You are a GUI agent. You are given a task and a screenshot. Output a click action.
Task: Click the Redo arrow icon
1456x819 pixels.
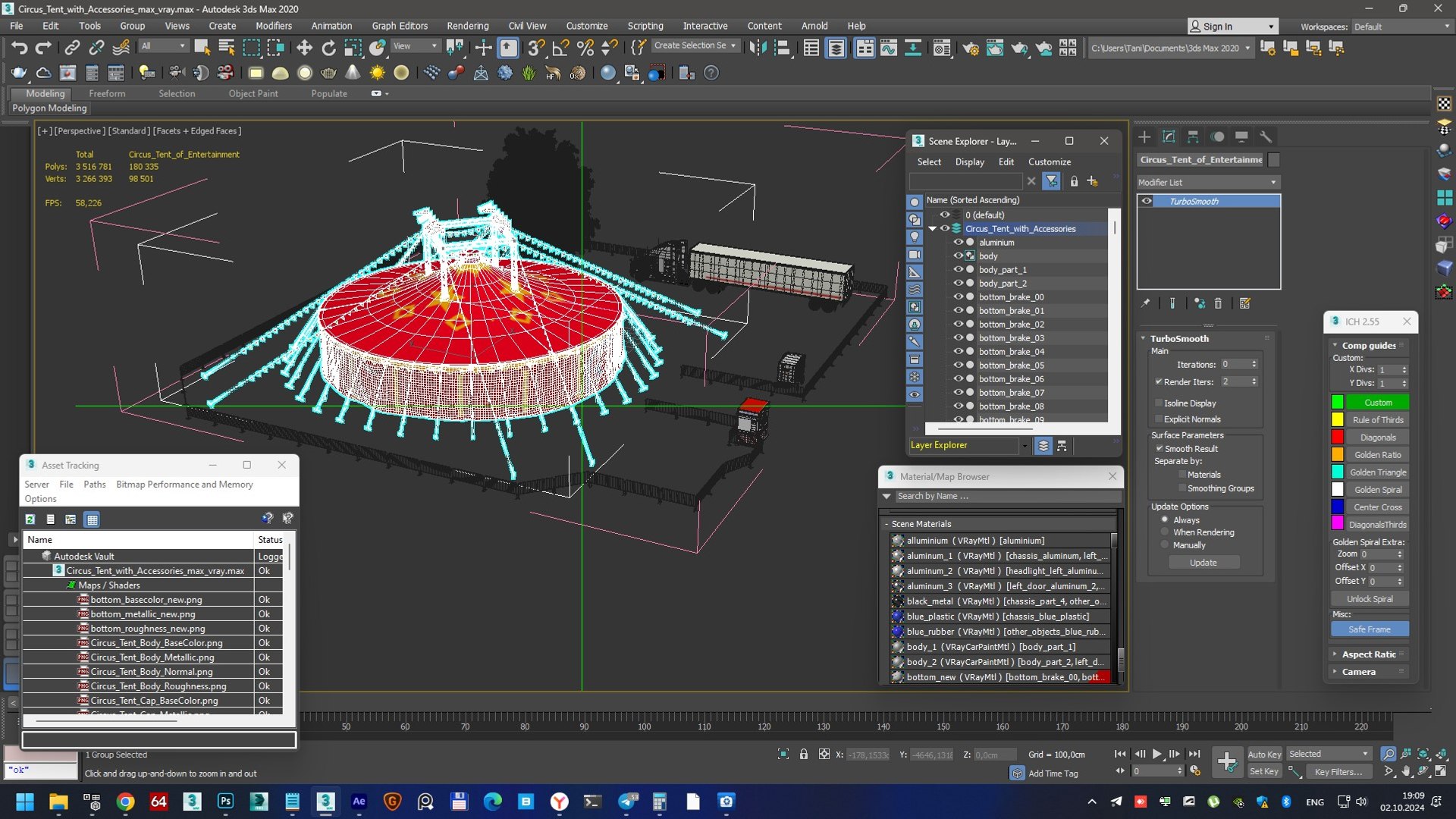click(43, 48)
